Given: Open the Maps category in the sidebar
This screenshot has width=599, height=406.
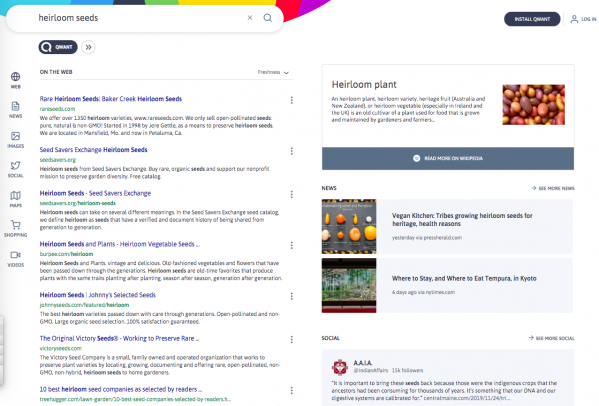Looking at the screenshot, I should coord(15,199).
